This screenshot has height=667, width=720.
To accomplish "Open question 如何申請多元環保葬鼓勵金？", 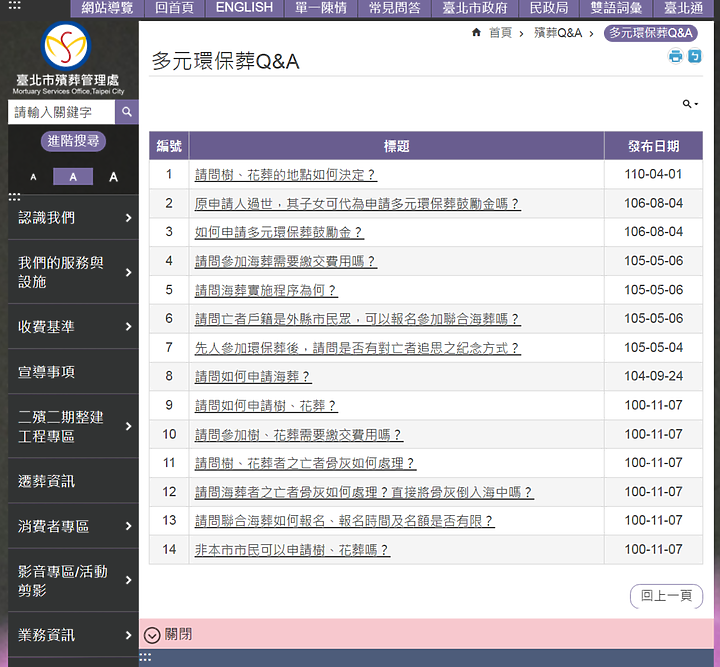I will click(x=279, y=232).
